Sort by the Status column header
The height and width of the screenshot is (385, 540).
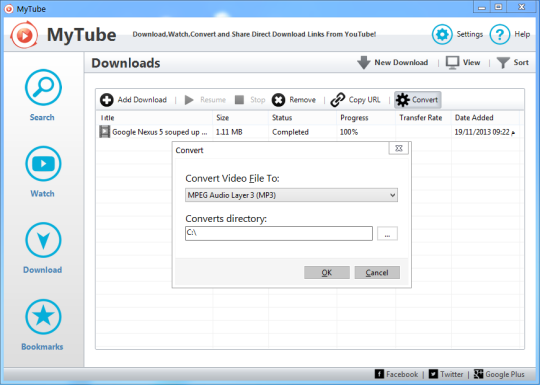pyautogui.click(x=302, y=118)
